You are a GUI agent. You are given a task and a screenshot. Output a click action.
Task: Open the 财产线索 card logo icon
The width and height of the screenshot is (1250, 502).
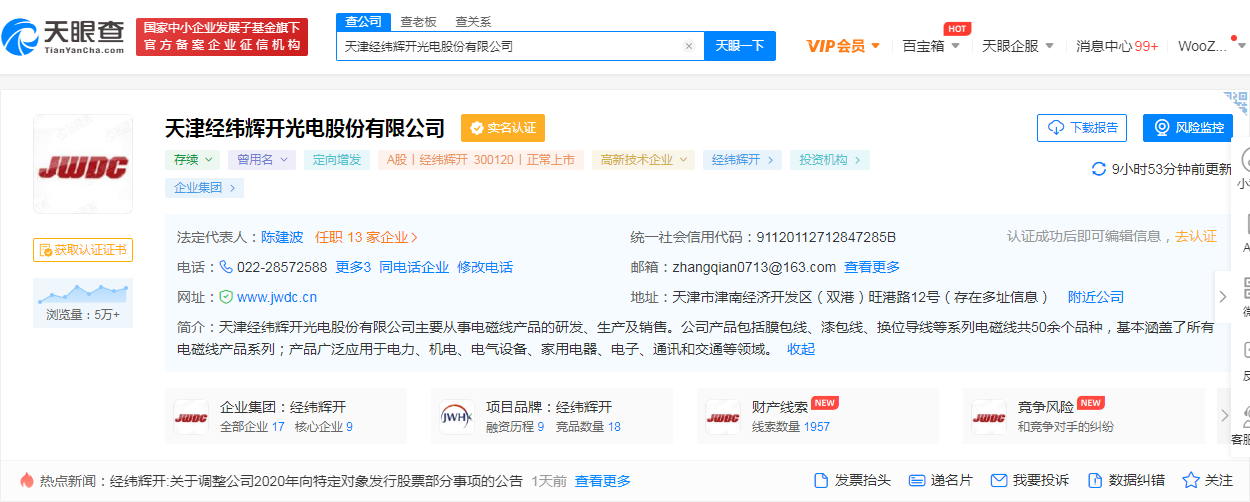coord(723,417)
